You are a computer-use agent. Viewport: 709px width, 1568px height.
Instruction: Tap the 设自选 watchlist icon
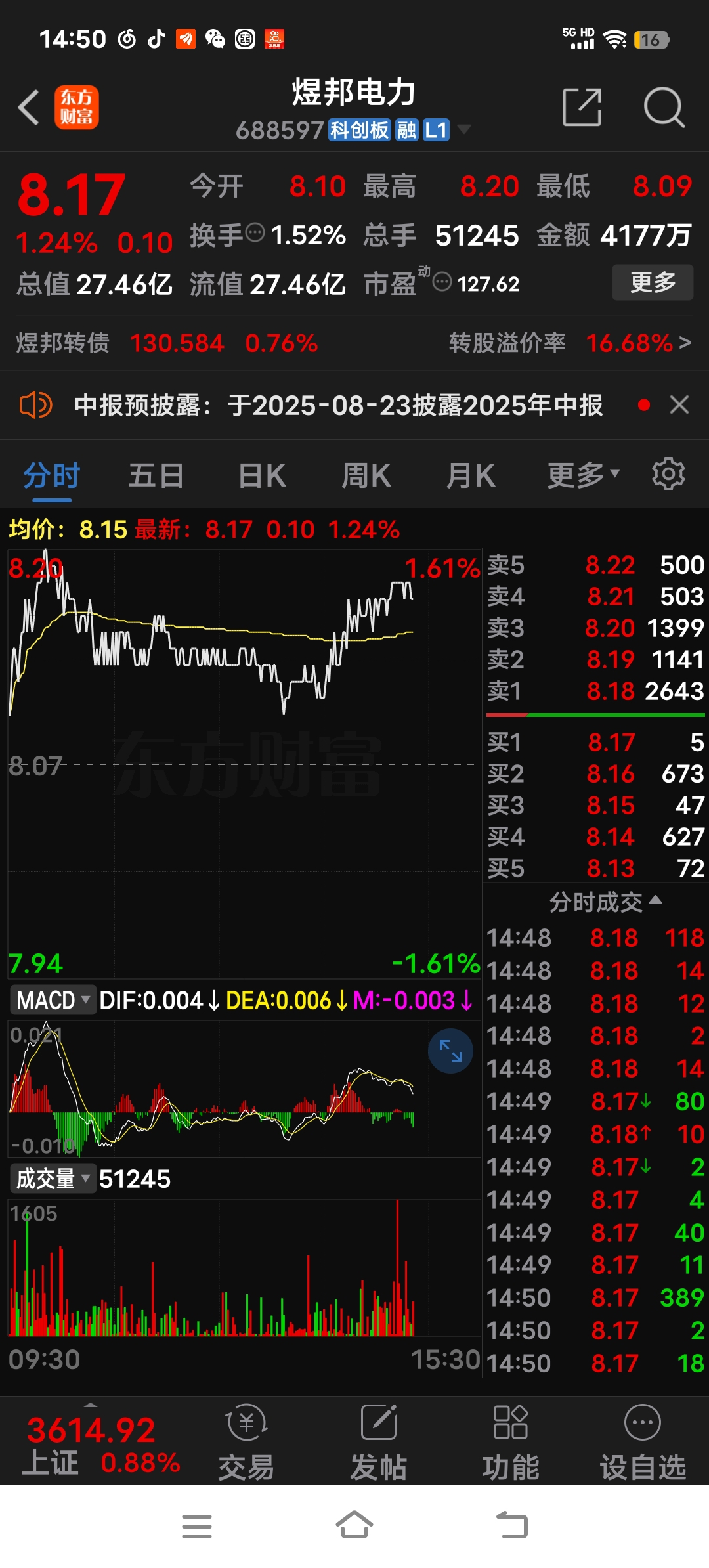pos(643,1443)
